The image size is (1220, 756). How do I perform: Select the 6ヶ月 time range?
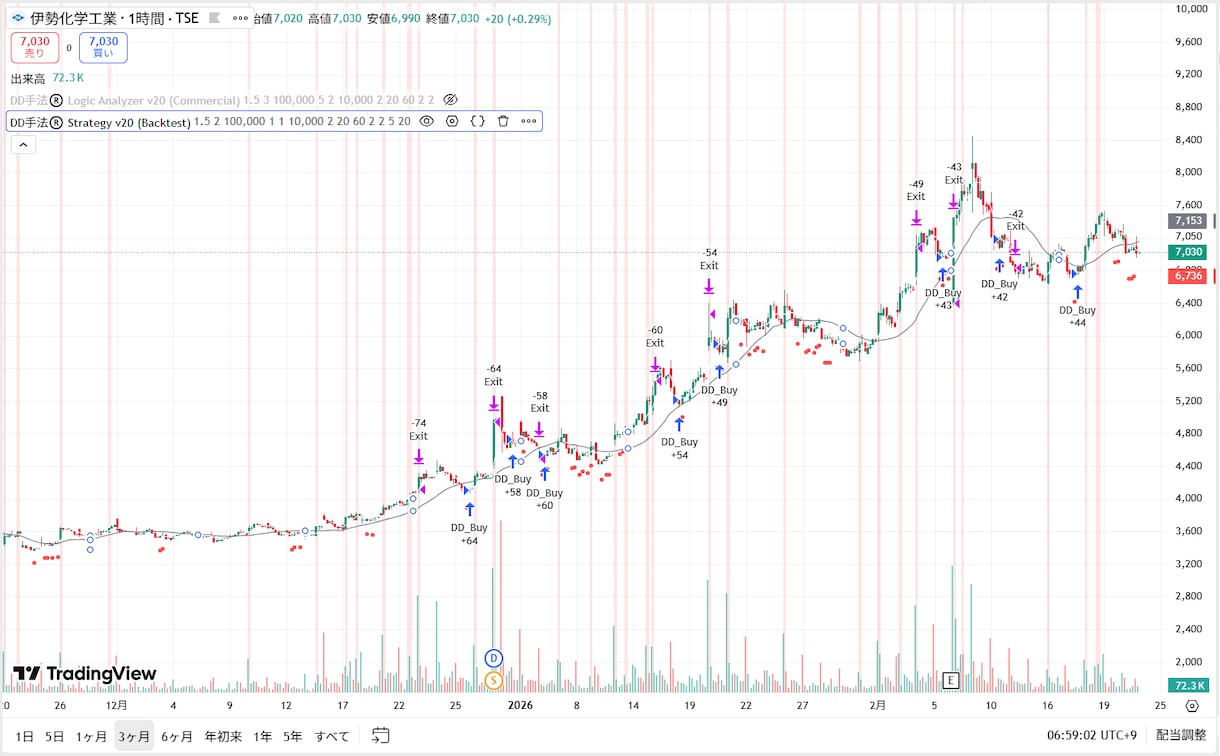pos(177,736)
